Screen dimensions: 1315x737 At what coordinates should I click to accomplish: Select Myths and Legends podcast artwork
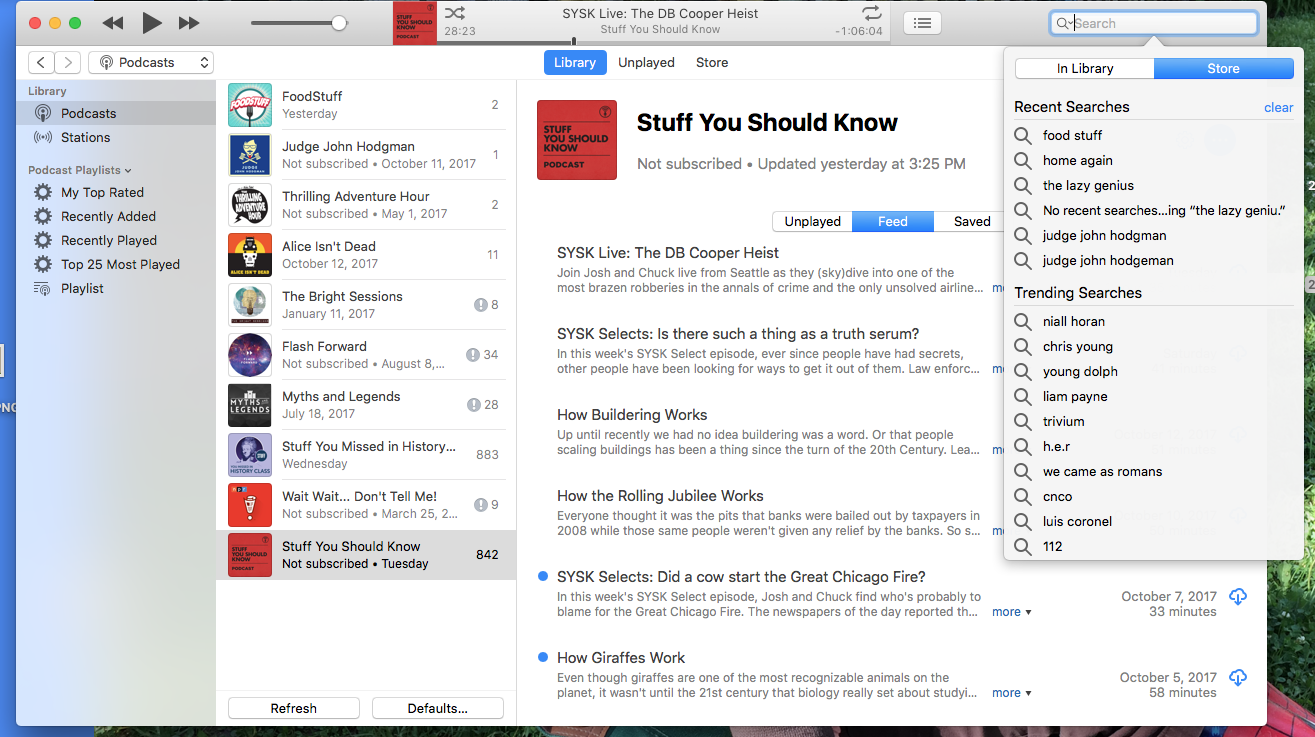[250, 405]
